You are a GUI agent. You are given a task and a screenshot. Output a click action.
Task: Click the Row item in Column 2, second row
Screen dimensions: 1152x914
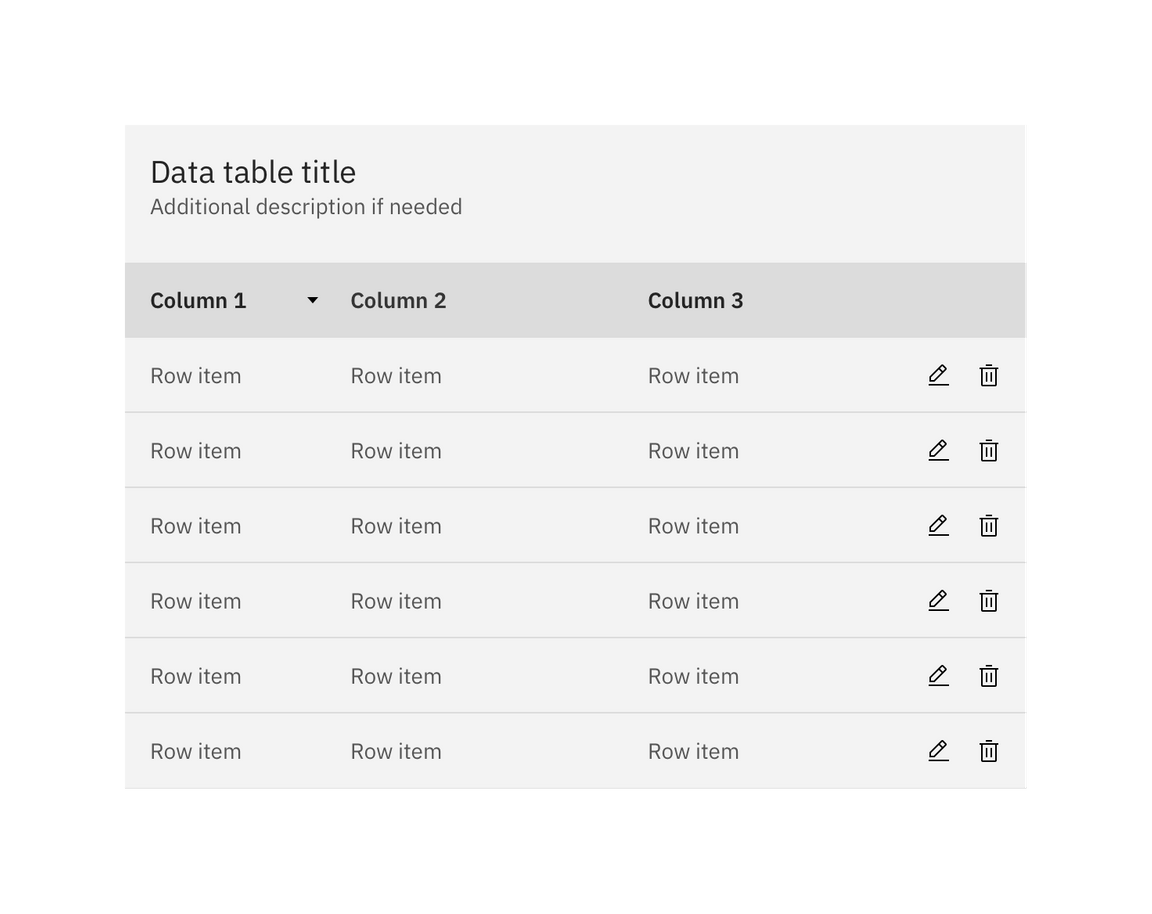(x=396, y=450)
